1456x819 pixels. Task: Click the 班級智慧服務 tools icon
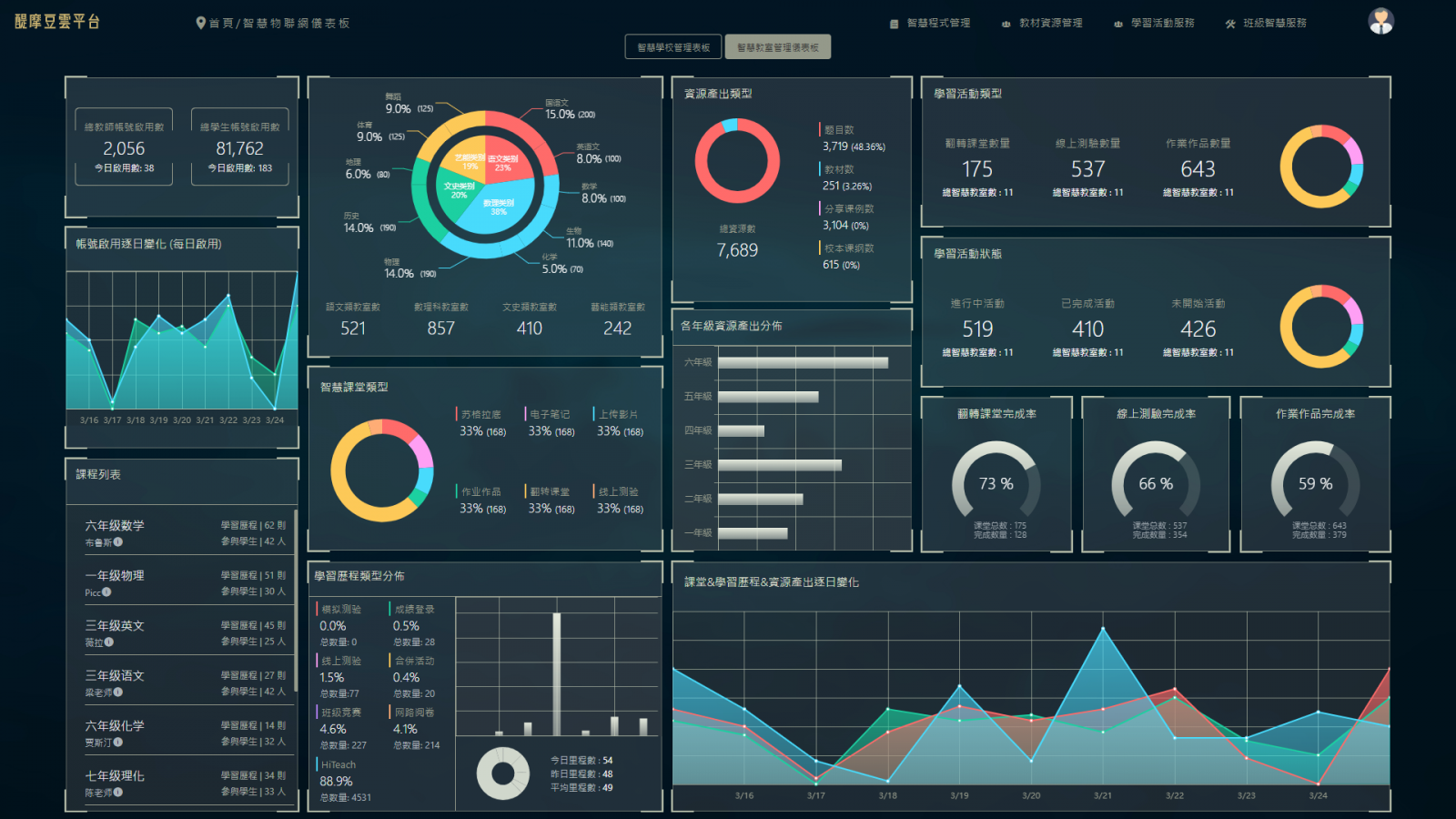(x=1230, y=24)
